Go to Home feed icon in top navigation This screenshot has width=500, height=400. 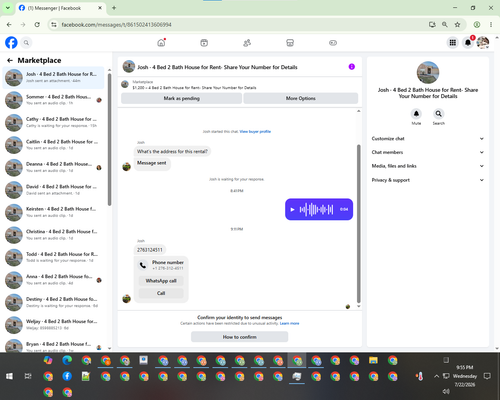tap(161, 43)
